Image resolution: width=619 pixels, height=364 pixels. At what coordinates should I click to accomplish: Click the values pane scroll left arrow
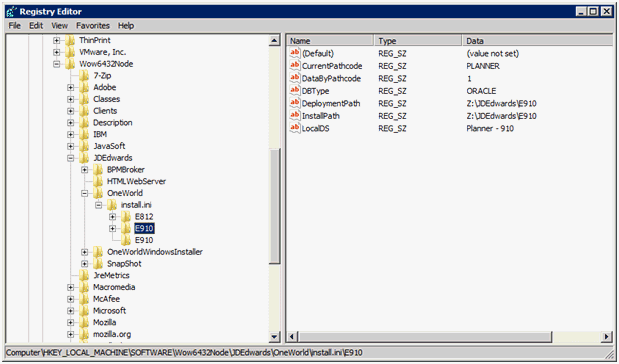click(292, 337)
